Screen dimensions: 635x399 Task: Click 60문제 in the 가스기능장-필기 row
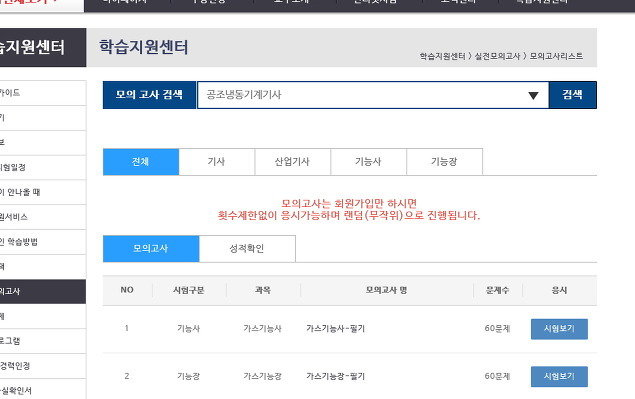tap(497, 376)
